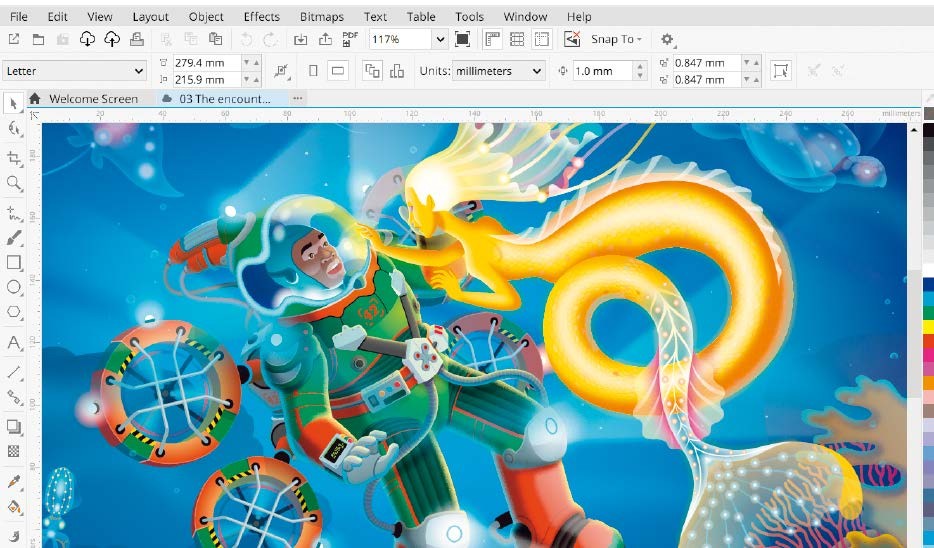Open the Layout menu
The height and width of the screenshot is (548, 934).
151,17
